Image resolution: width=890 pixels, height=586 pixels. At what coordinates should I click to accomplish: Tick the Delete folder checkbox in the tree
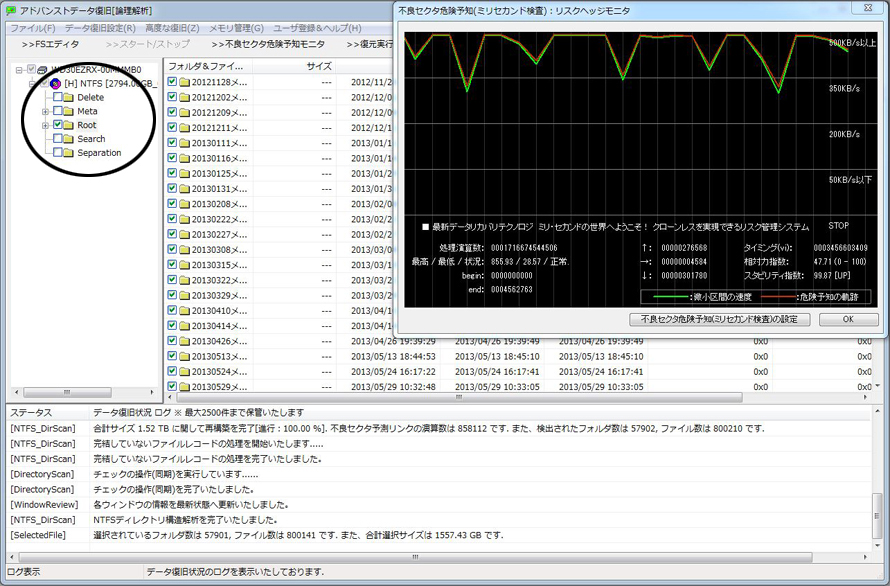58,97
